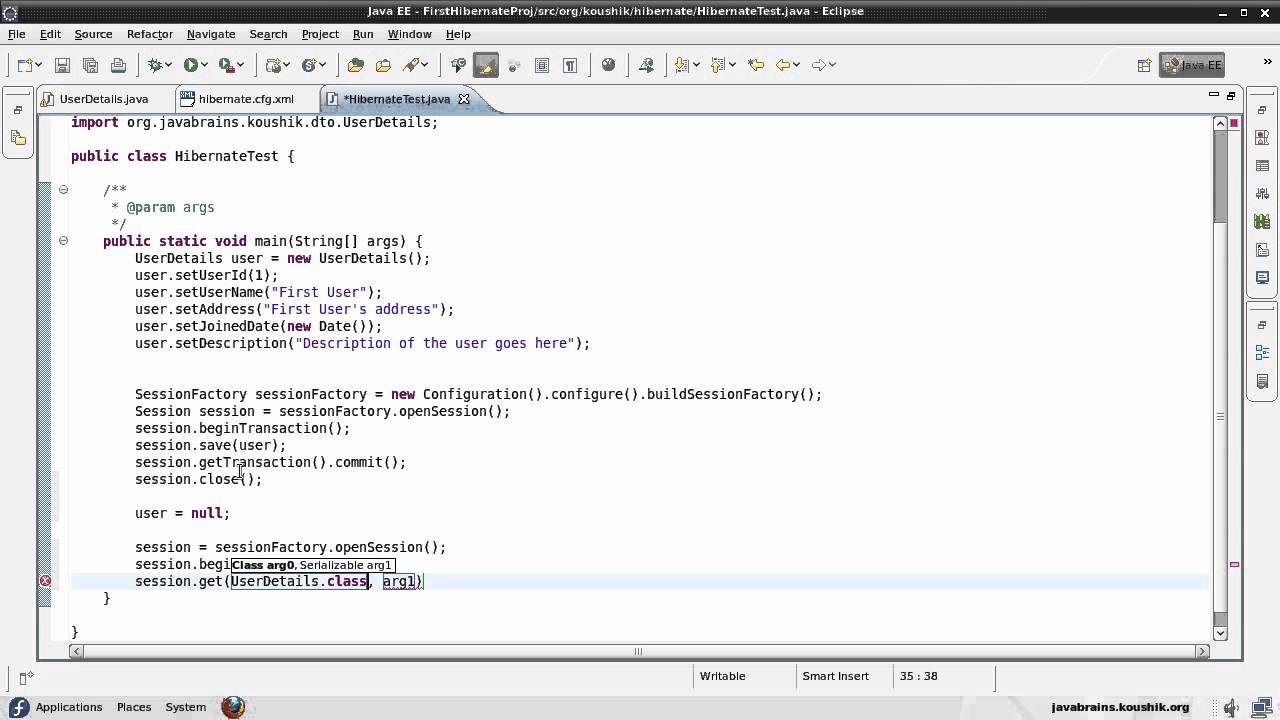Open dropdown next to Back arrow
The image size is (1280, 720).
coord(797,65)
